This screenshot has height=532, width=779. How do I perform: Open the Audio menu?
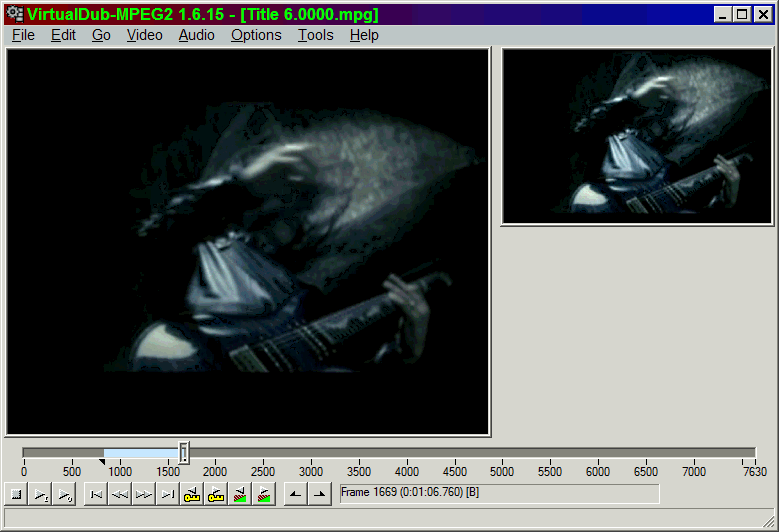197,35
